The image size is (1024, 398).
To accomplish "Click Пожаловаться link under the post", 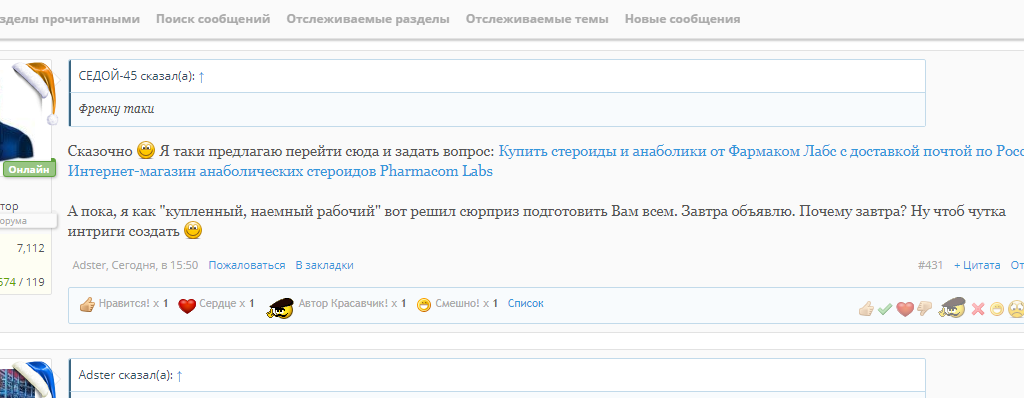I will [247, 265].
